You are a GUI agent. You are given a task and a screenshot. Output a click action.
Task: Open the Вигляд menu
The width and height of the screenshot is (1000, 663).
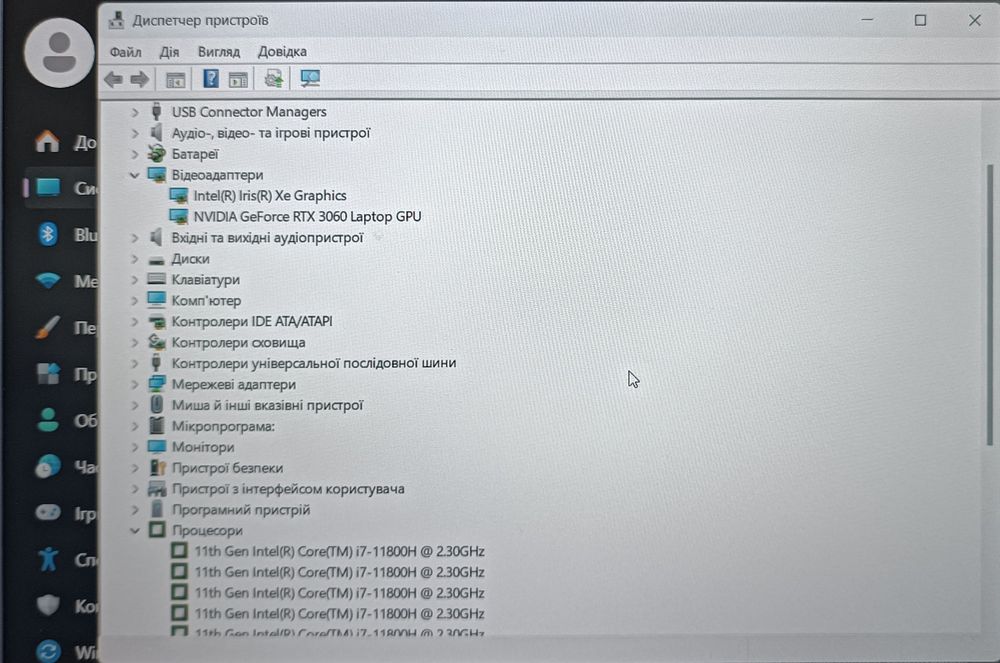219,52
